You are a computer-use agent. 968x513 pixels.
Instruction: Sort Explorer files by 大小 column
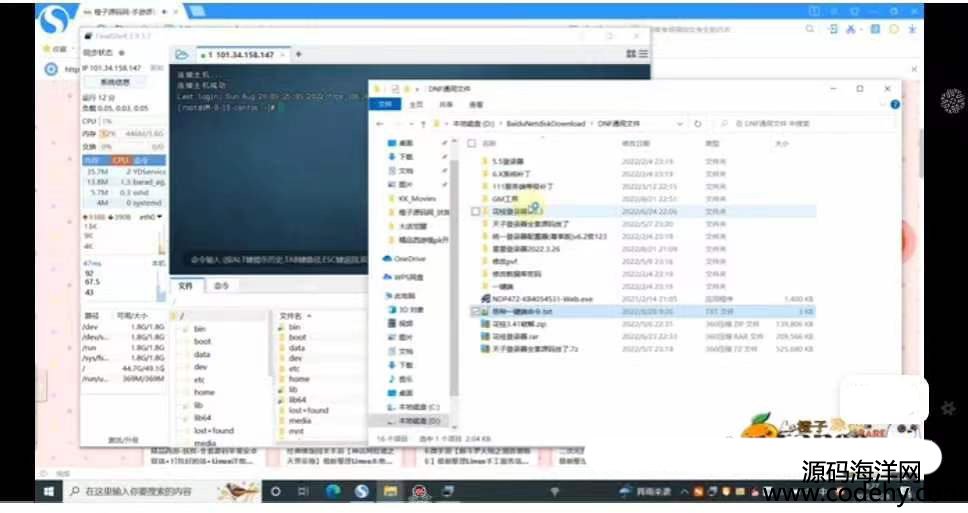pos(782,143)
